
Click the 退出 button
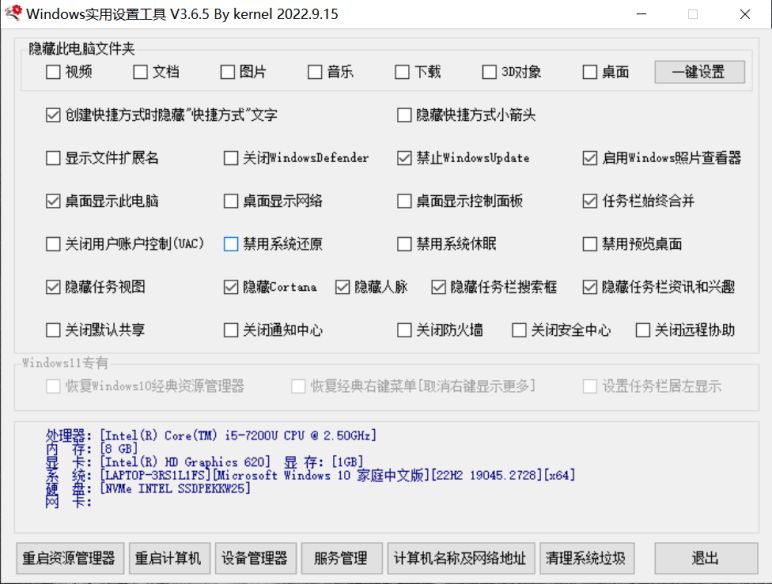coord(706,558)
